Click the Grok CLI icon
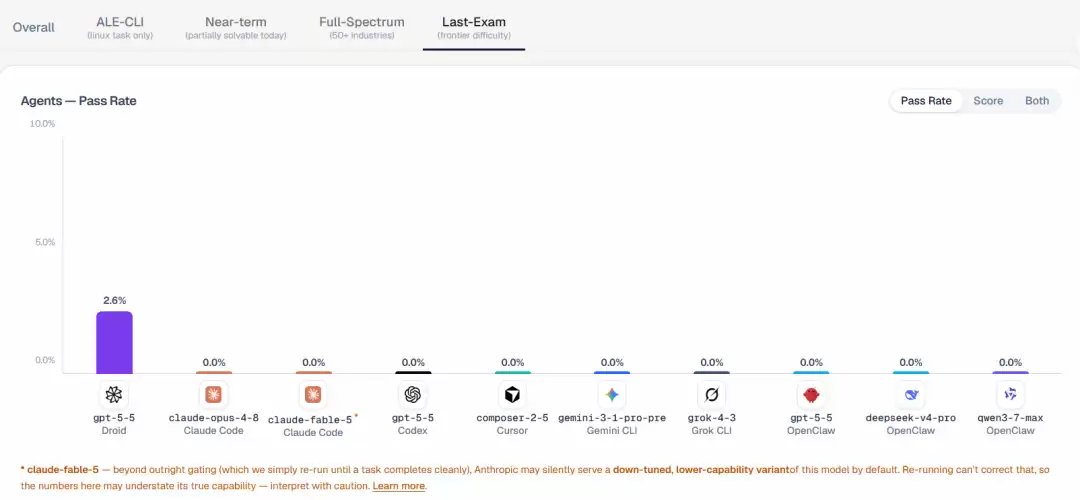The width and height of the screenshot is (1080, 500). click(712, 395)
